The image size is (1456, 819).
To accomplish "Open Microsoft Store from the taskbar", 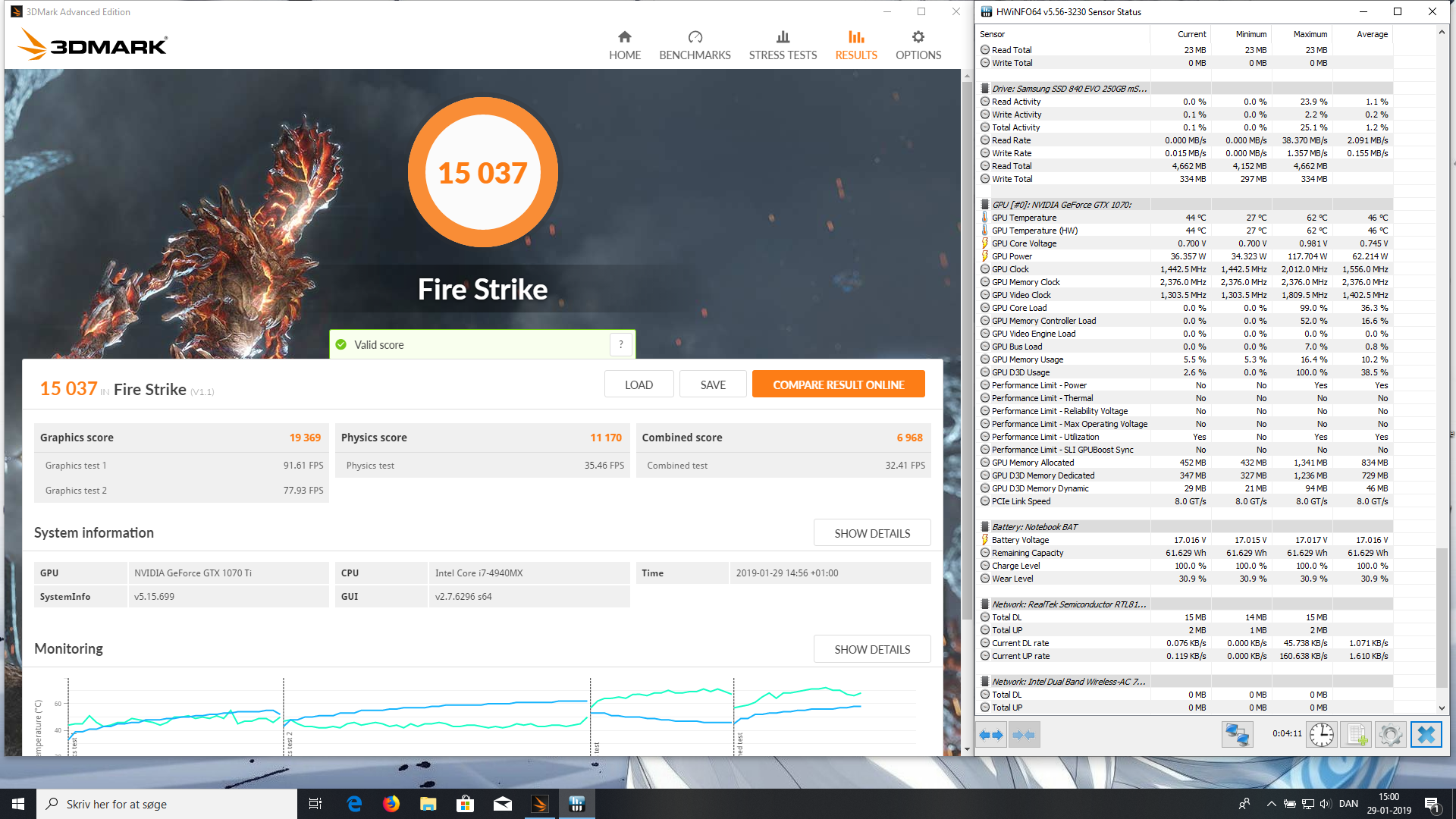I will coord(466,804).
